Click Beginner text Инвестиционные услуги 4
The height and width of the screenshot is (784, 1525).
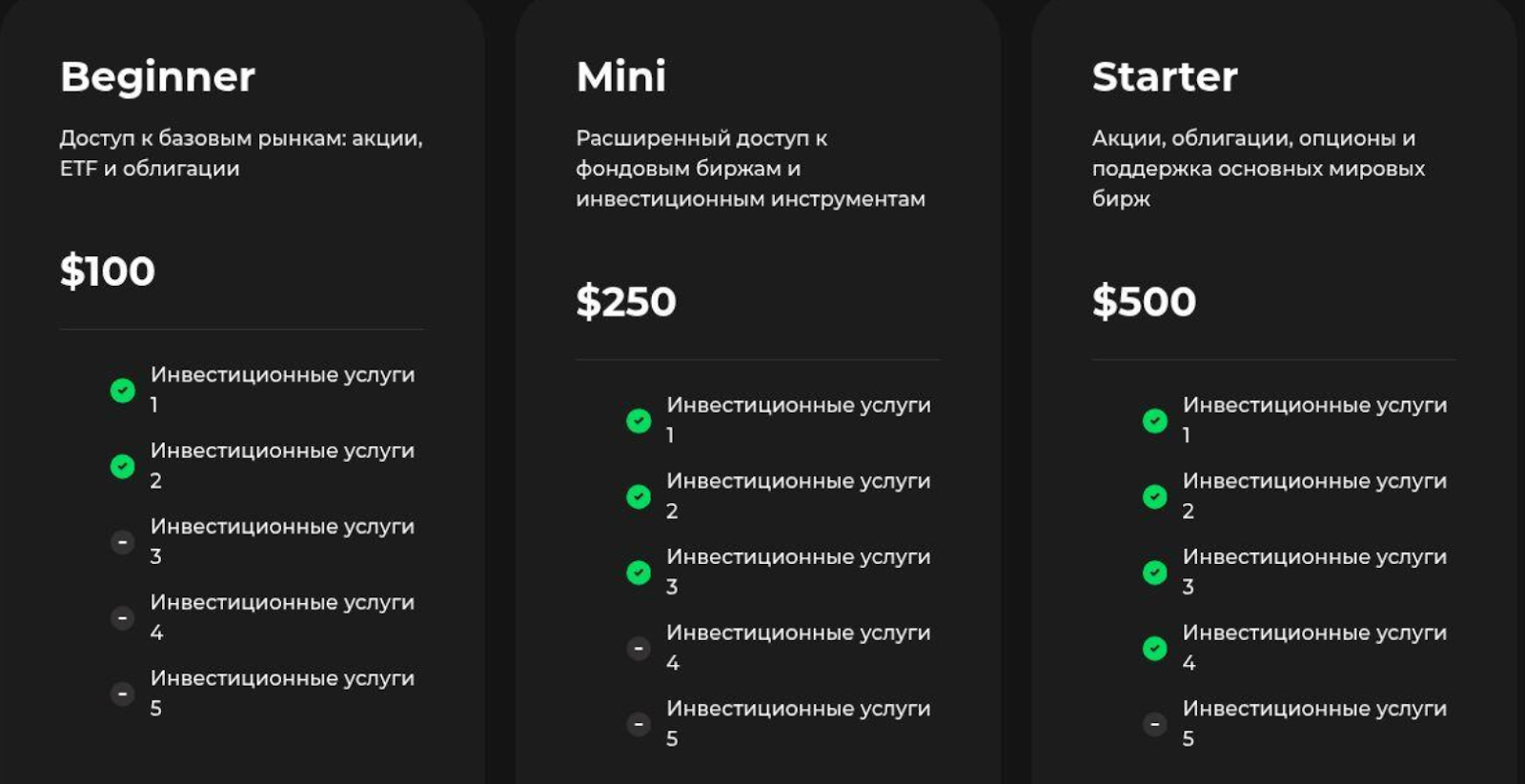[282, 616]
